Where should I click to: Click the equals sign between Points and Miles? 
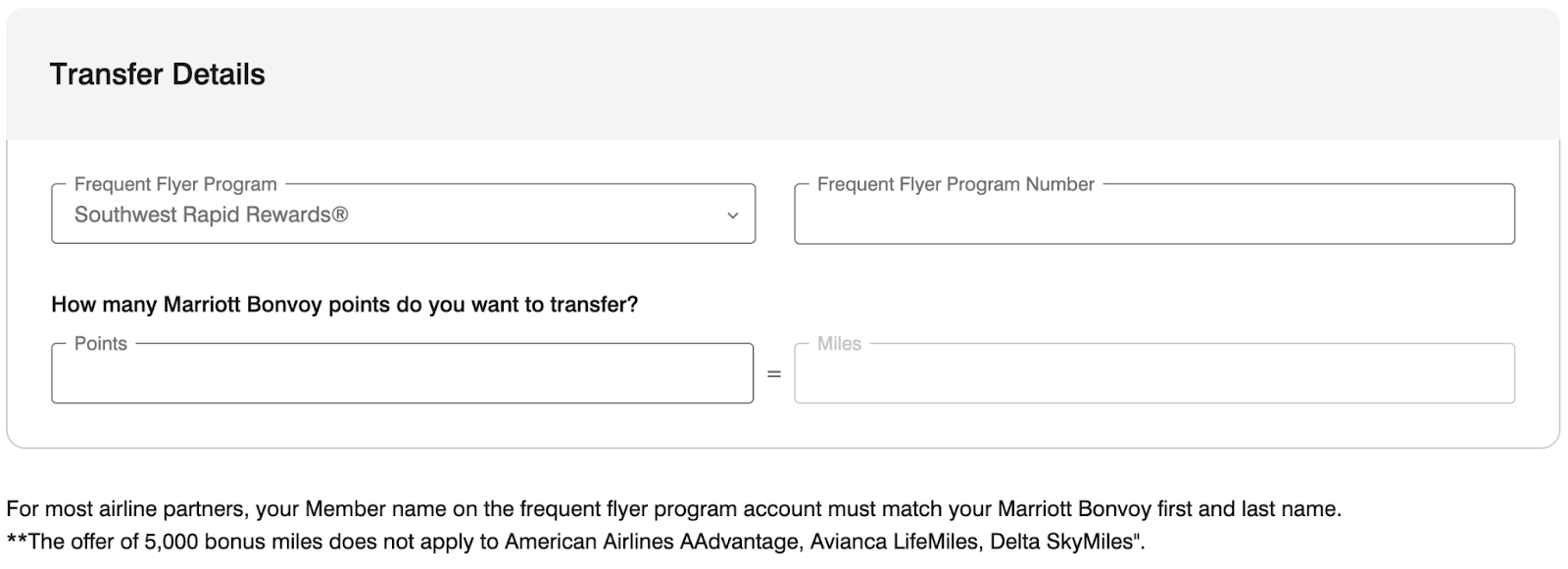773,374
